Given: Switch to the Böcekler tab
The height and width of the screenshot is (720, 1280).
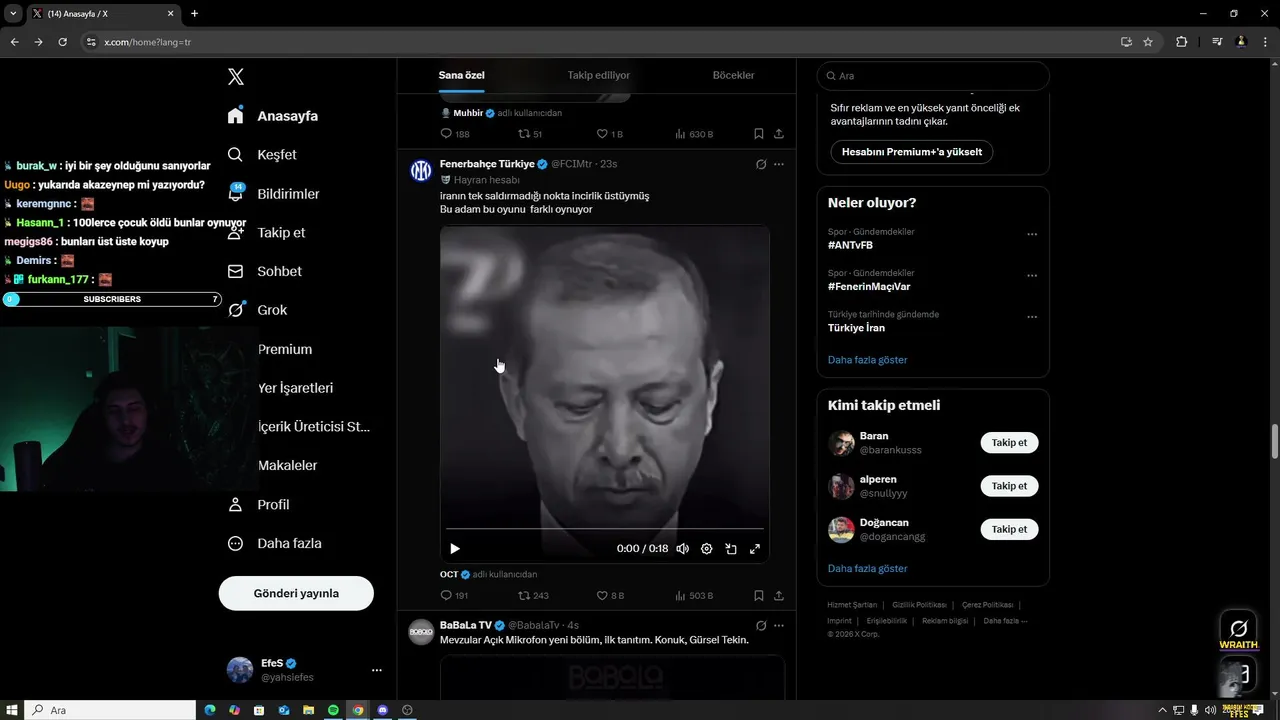Looking at the screenshot, I should [733, 75].
